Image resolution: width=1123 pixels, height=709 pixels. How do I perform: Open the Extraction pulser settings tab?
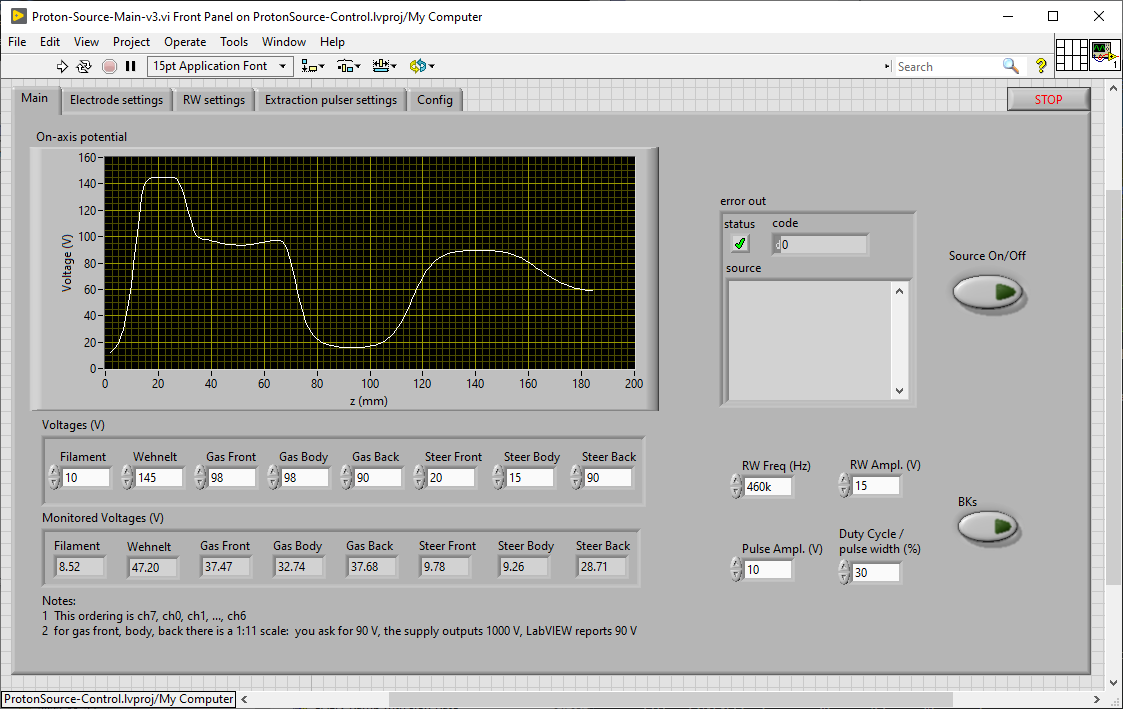331,100
